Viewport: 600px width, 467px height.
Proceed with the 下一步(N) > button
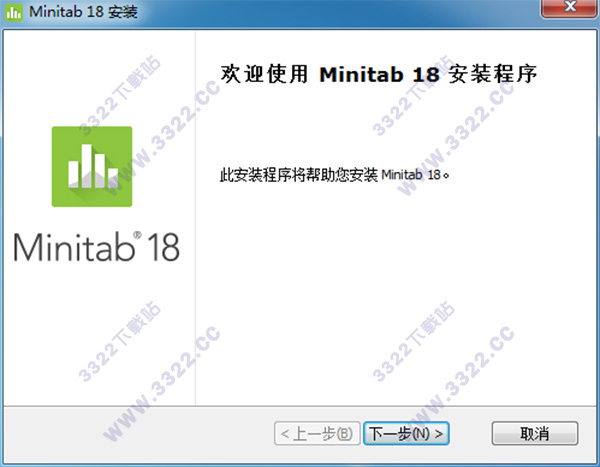pos(406,433)
